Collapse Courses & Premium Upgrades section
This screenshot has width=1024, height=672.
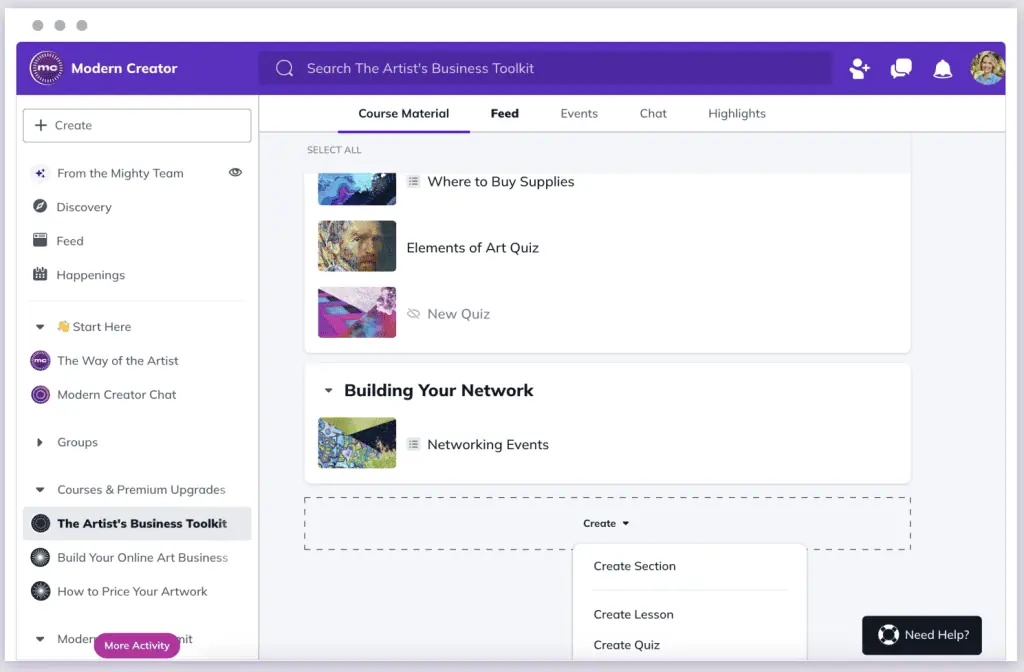point(40,489)
